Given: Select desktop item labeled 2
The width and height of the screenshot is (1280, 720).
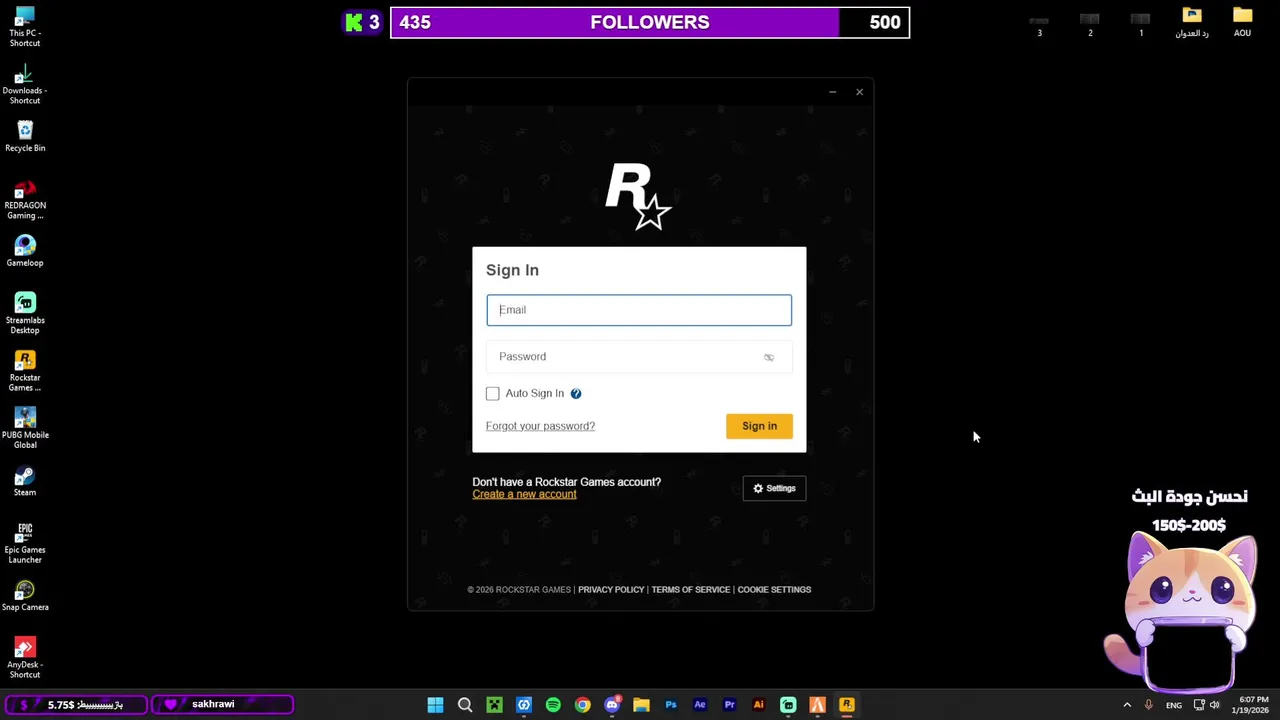Looking at the screenshot, I should click(1090, 24).
